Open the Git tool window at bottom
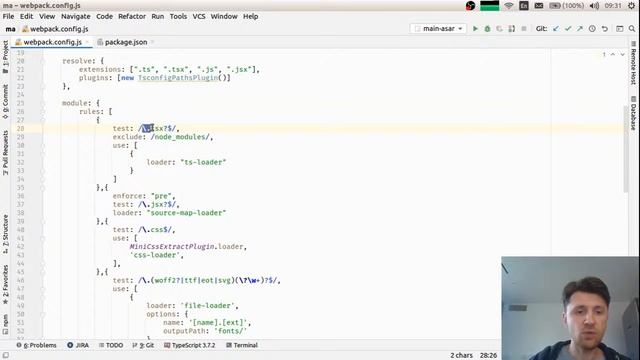The width and height of the screenshot is (640, 360). click(x=143, y=345)
